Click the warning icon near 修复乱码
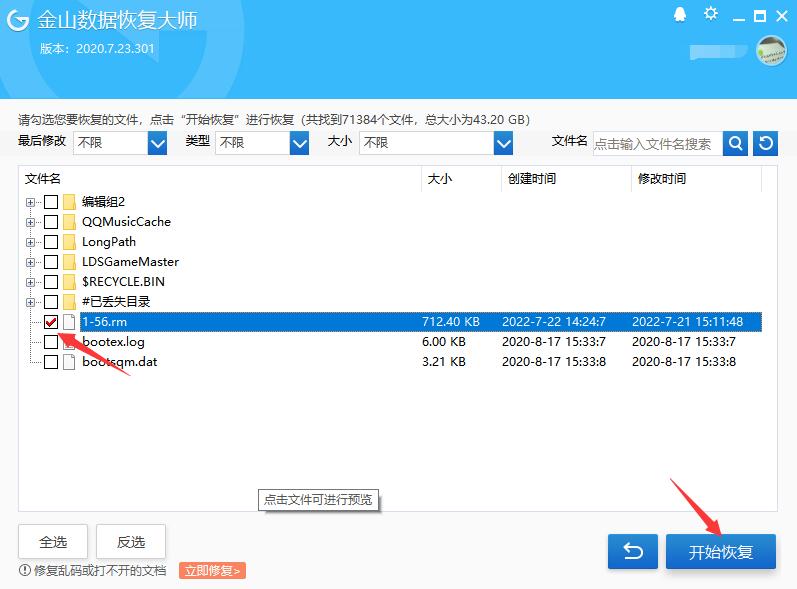The image size is (797, 589). tap(24, 570)
